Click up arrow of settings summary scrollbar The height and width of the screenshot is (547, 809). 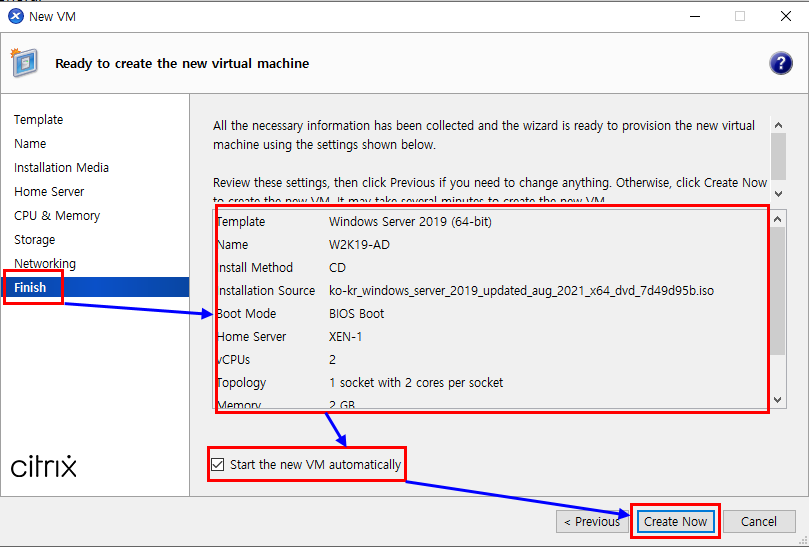[x=778, y=219]
